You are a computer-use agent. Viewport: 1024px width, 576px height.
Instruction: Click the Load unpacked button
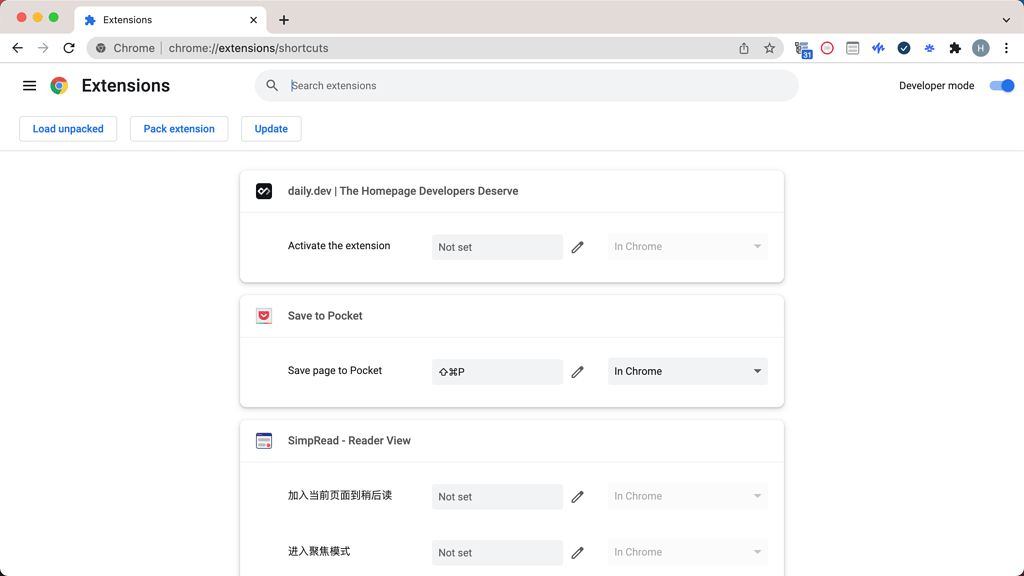67,128
